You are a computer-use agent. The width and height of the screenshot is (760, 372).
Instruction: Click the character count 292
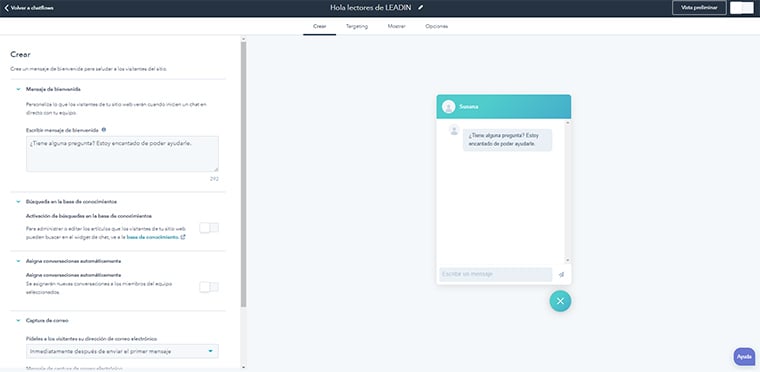pos(214,179)
